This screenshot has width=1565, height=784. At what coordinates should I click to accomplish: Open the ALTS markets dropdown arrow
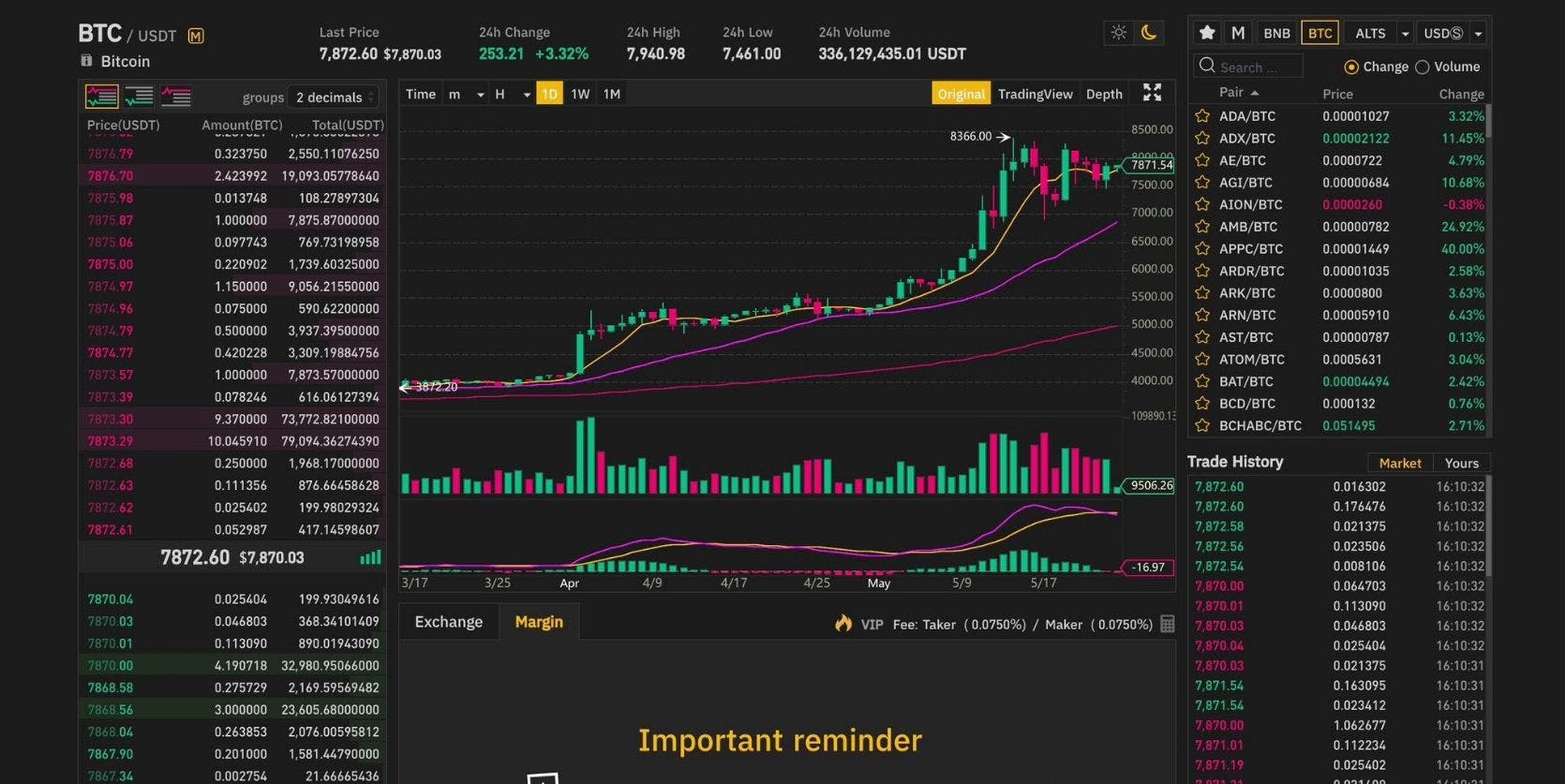pos(1405,32)
